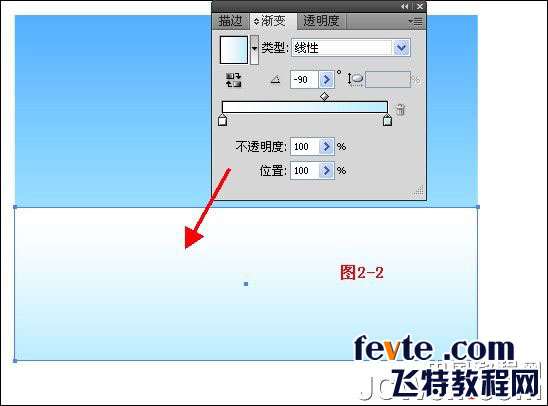Image resolution: width=548 pixels, height=406 pixels.
Task: Switch to the 透明度 transparency tab
Action: (321, 21)
